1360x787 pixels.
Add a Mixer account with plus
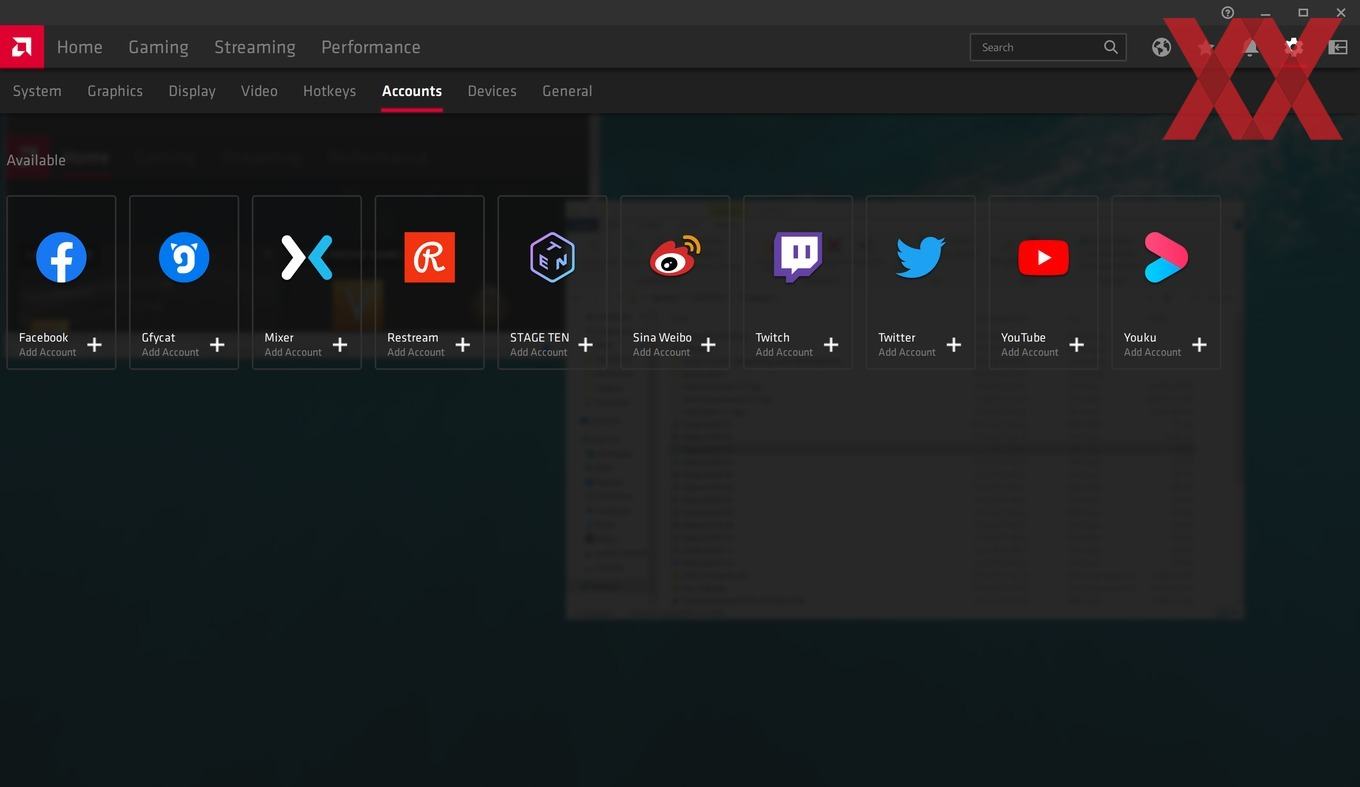pos(340,345)
